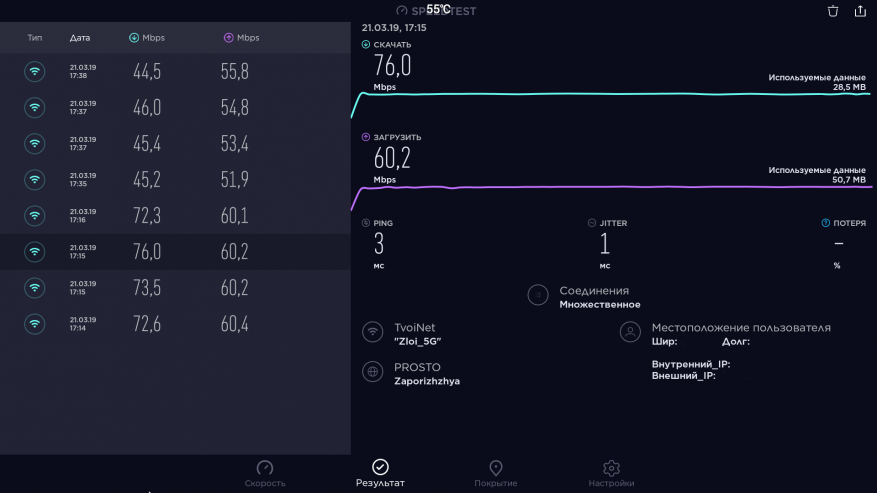
Task: Click the packet loss info icon
Action: point(826,223)
